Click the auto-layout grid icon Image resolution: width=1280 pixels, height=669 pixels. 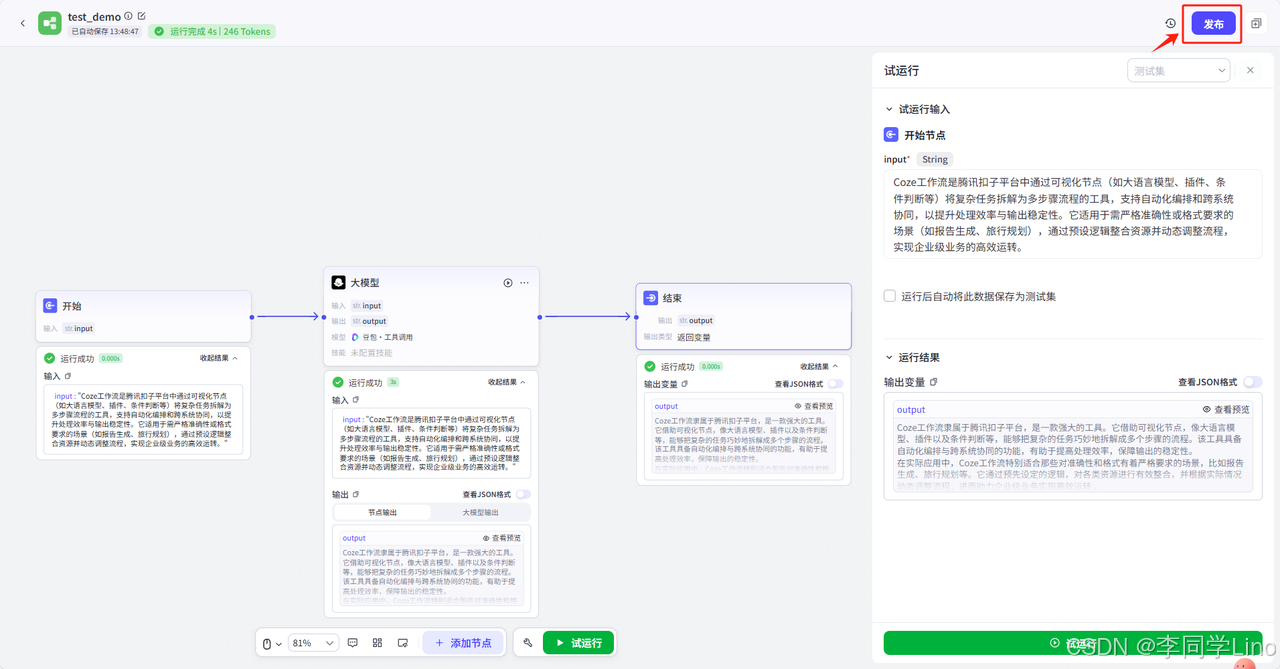click(378, 643)
